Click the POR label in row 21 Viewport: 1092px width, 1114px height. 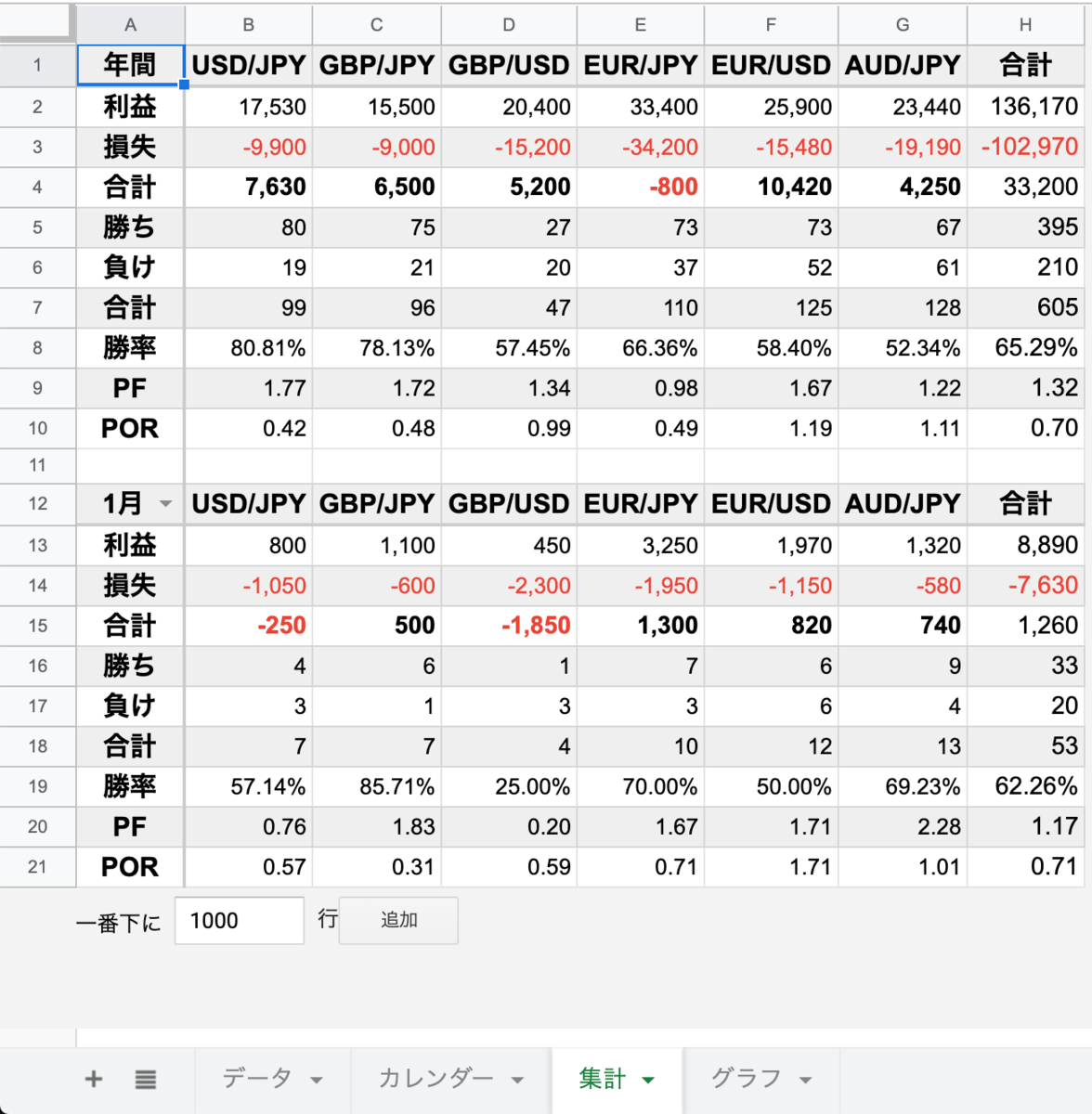pyautogui.click(x=130, y=867)
